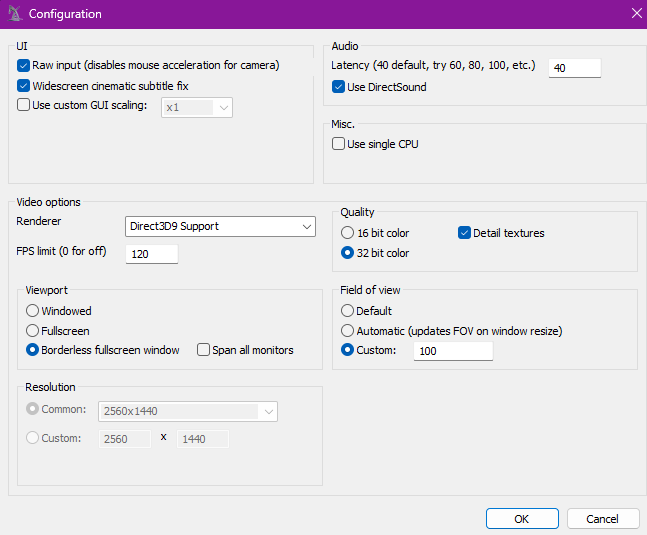
Task: Click the FPS limit input field
Action: [152, 254]
